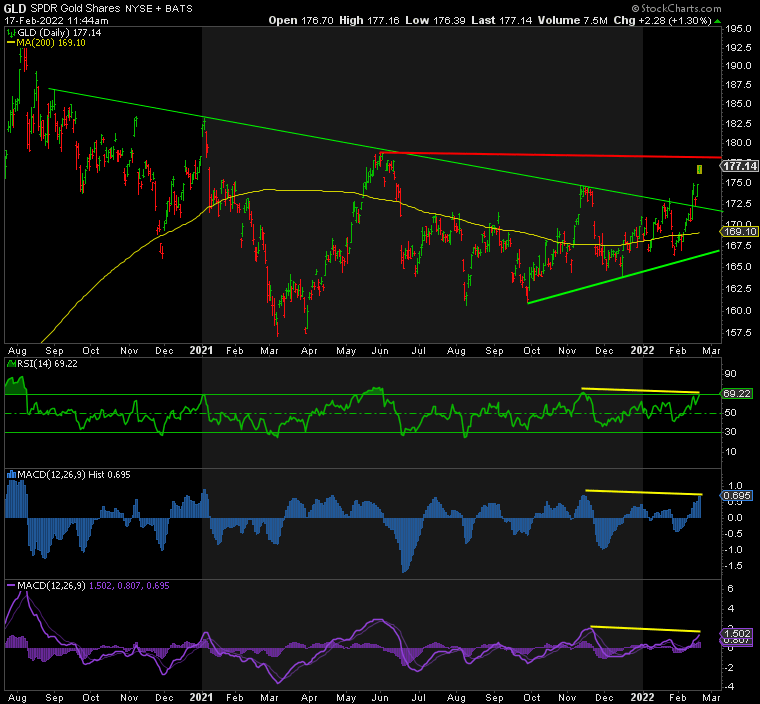This screenshot has width=760, height=704.
Task: Click the High 177.16 value
Action: (369, 20)
